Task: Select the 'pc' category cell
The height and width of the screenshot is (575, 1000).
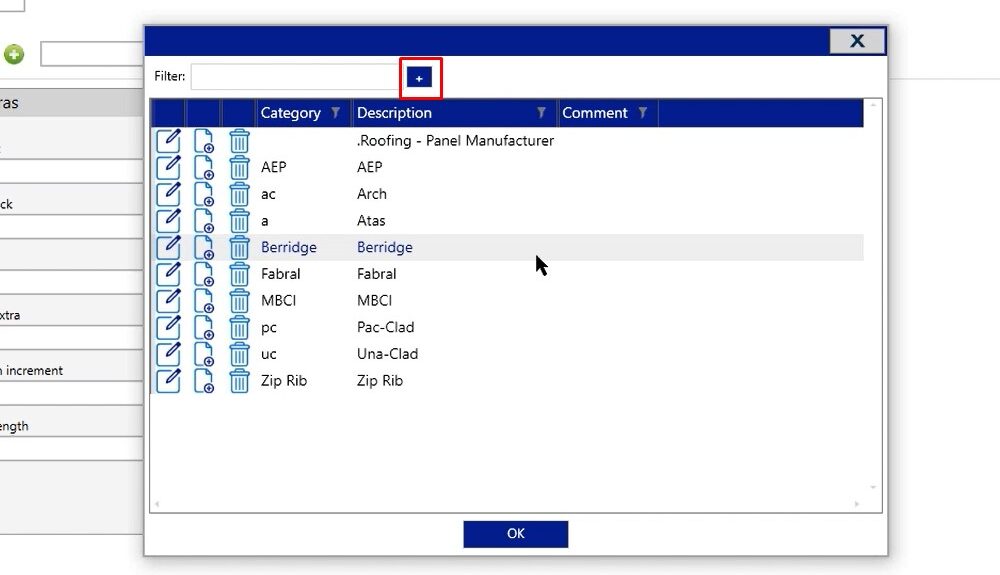Action: [x=268, y=328]
